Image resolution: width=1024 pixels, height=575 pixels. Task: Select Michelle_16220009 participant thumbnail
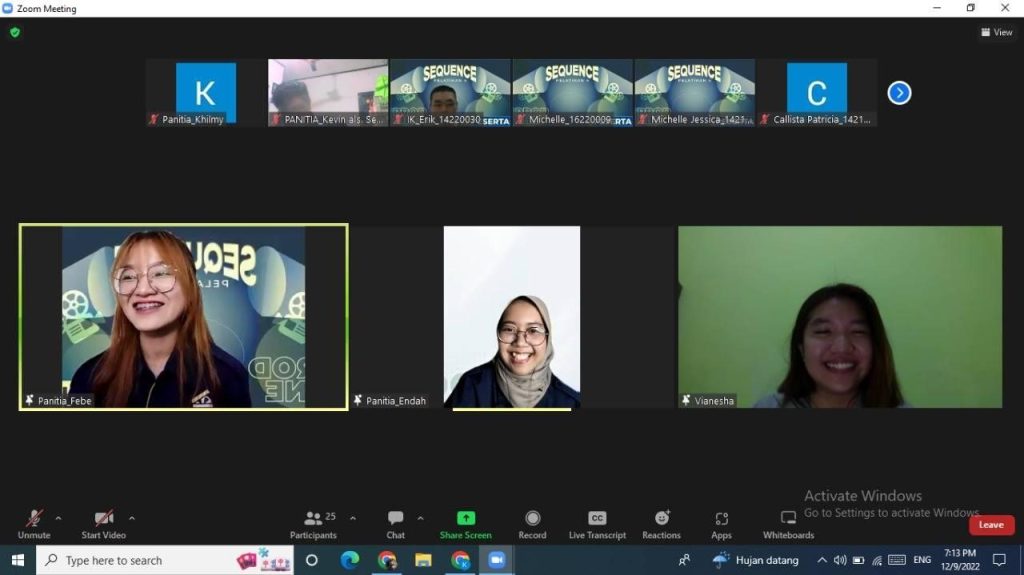572,93
